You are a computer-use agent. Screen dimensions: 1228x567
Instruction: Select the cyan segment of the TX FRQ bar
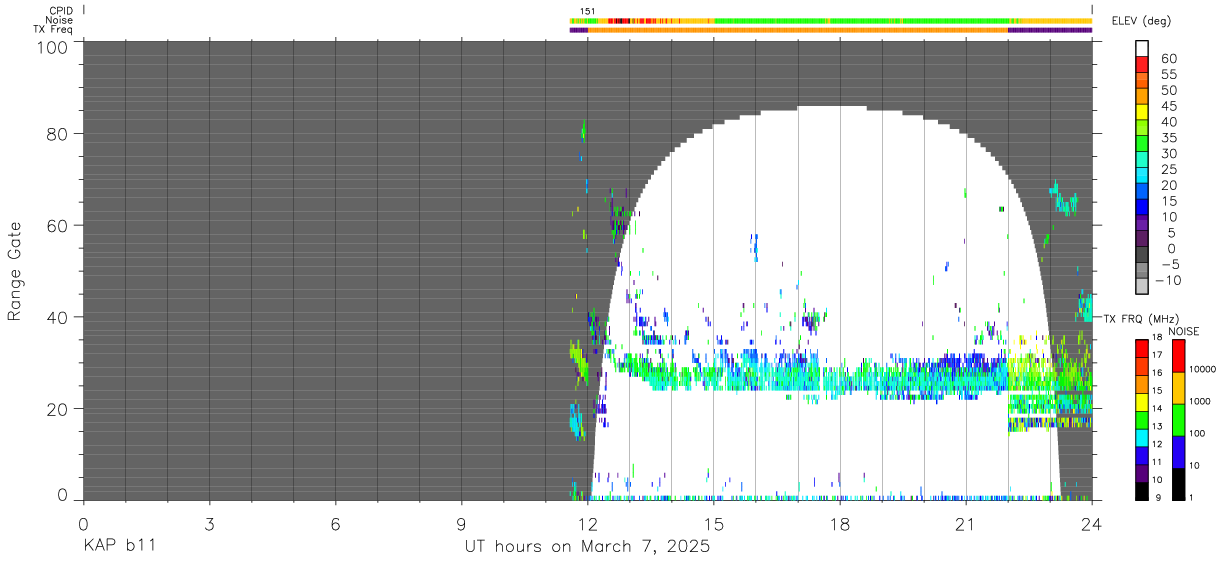[x=1142, y=437]
